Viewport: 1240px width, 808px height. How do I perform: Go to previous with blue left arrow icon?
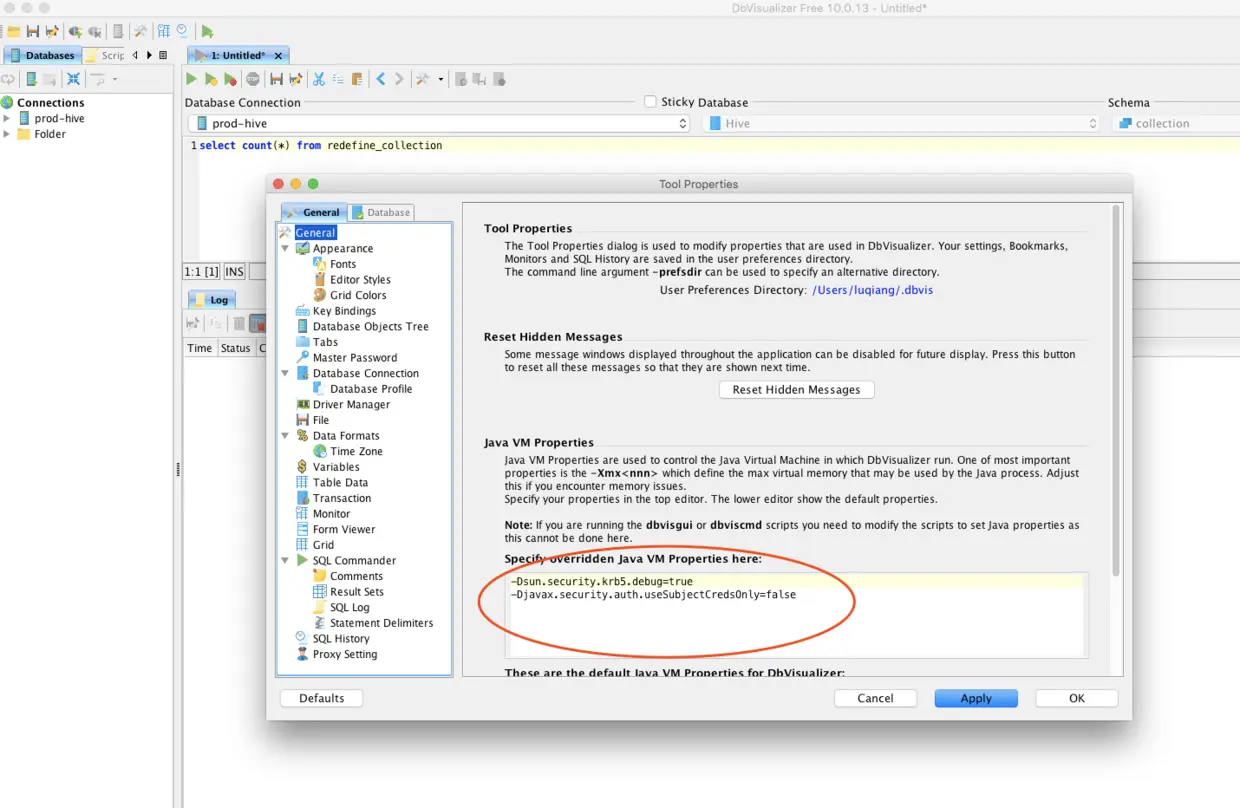click(x=381, y=79)
